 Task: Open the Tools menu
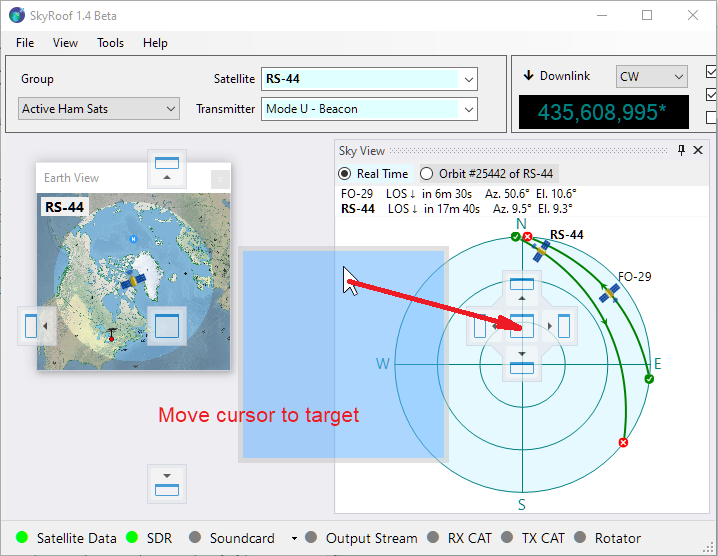(110, 43)
